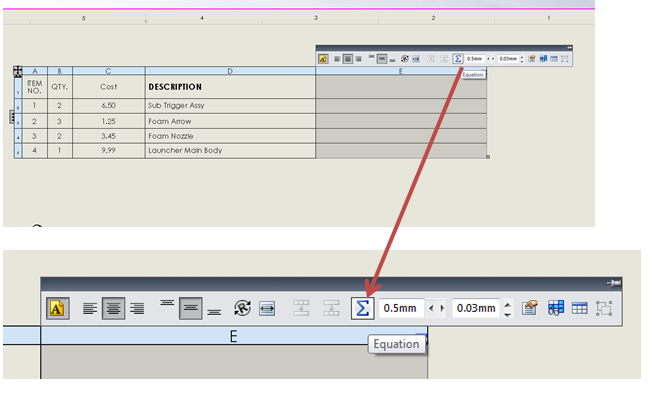The image size is (652, 393).
Task: Right-align text using the enlarged toolbar
Action: [137, 308]
